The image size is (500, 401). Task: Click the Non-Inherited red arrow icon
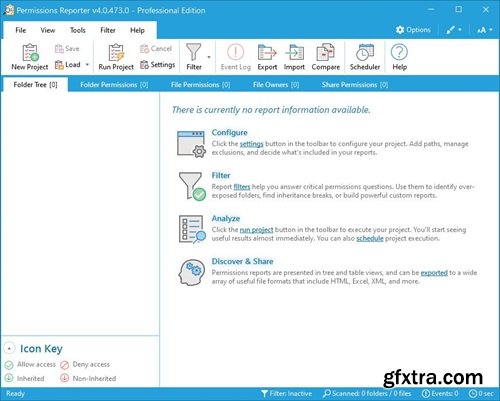click(64, 378)
